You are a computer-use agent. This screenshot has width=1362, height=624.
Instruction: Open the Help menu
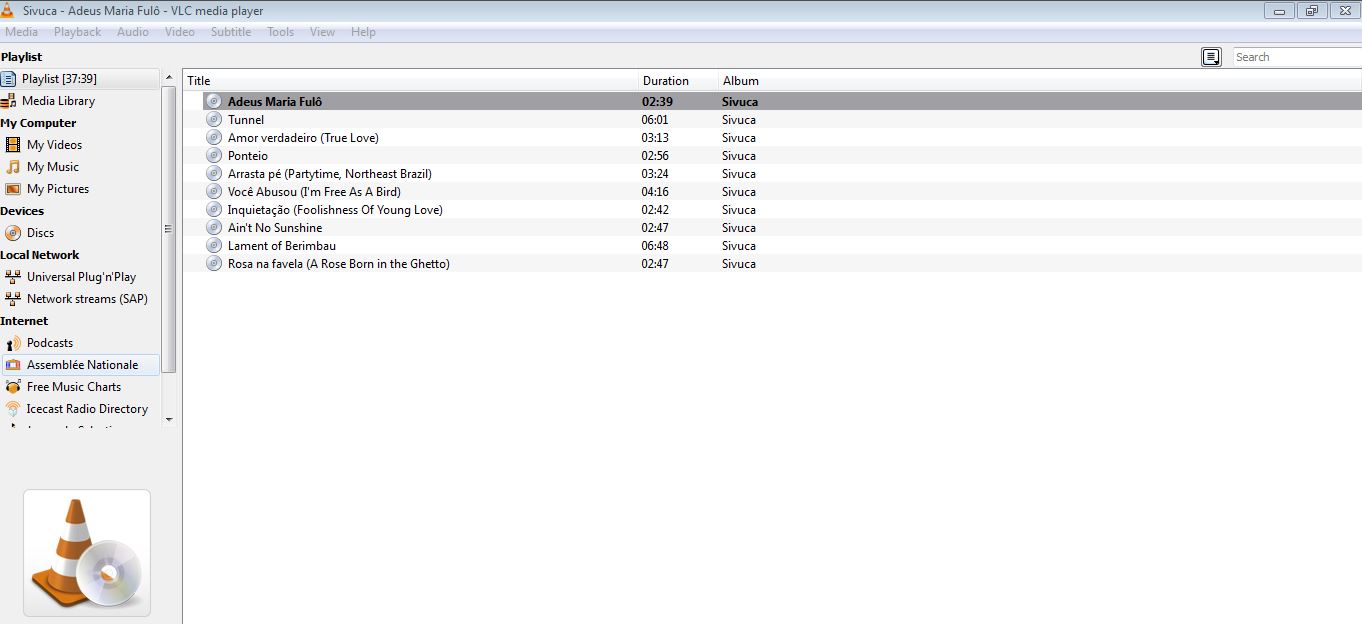point(363,32)
